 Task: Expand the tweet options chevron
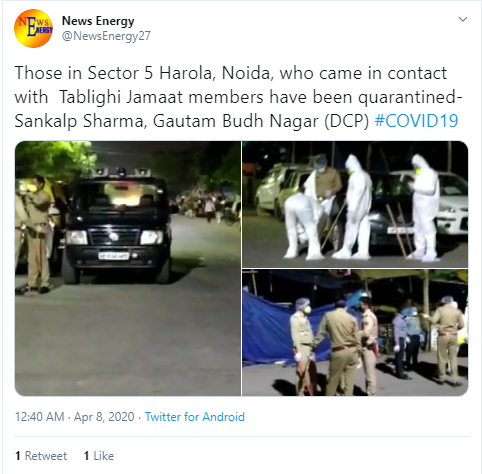coord(463,19)
